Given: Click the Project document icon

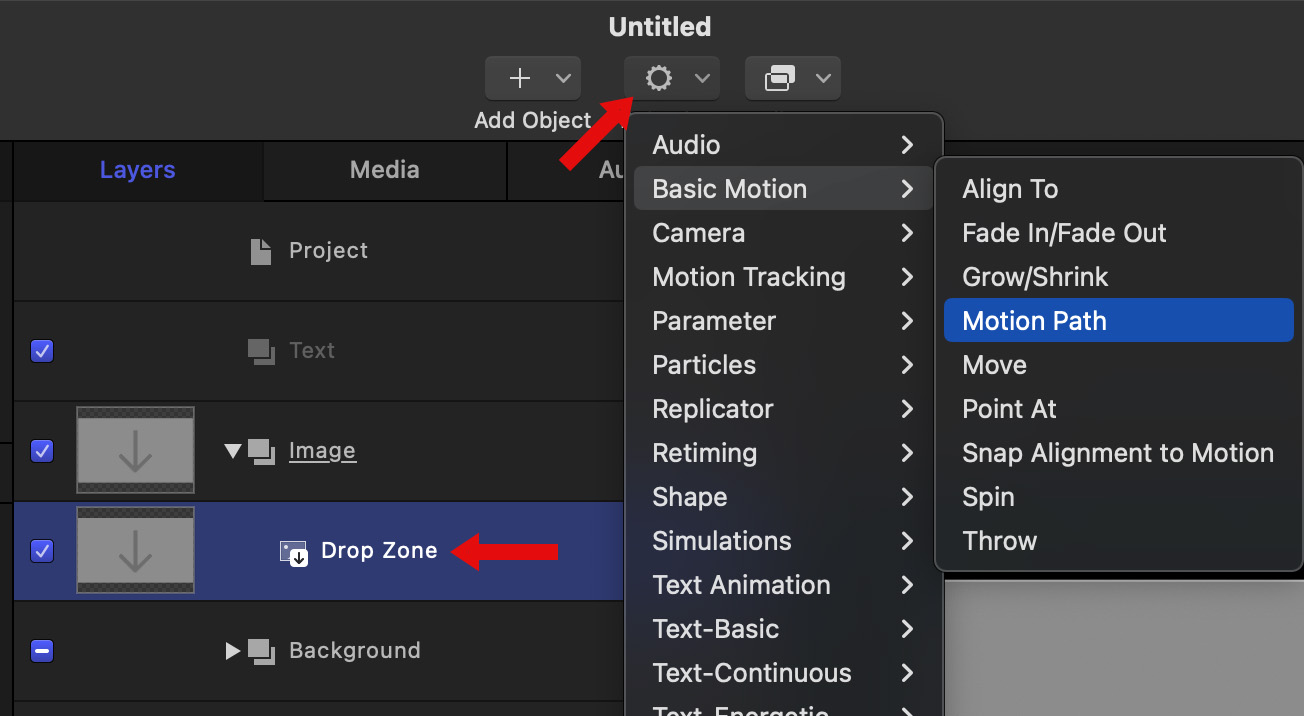Looking at the screenshot, I should tap(260, 251).
